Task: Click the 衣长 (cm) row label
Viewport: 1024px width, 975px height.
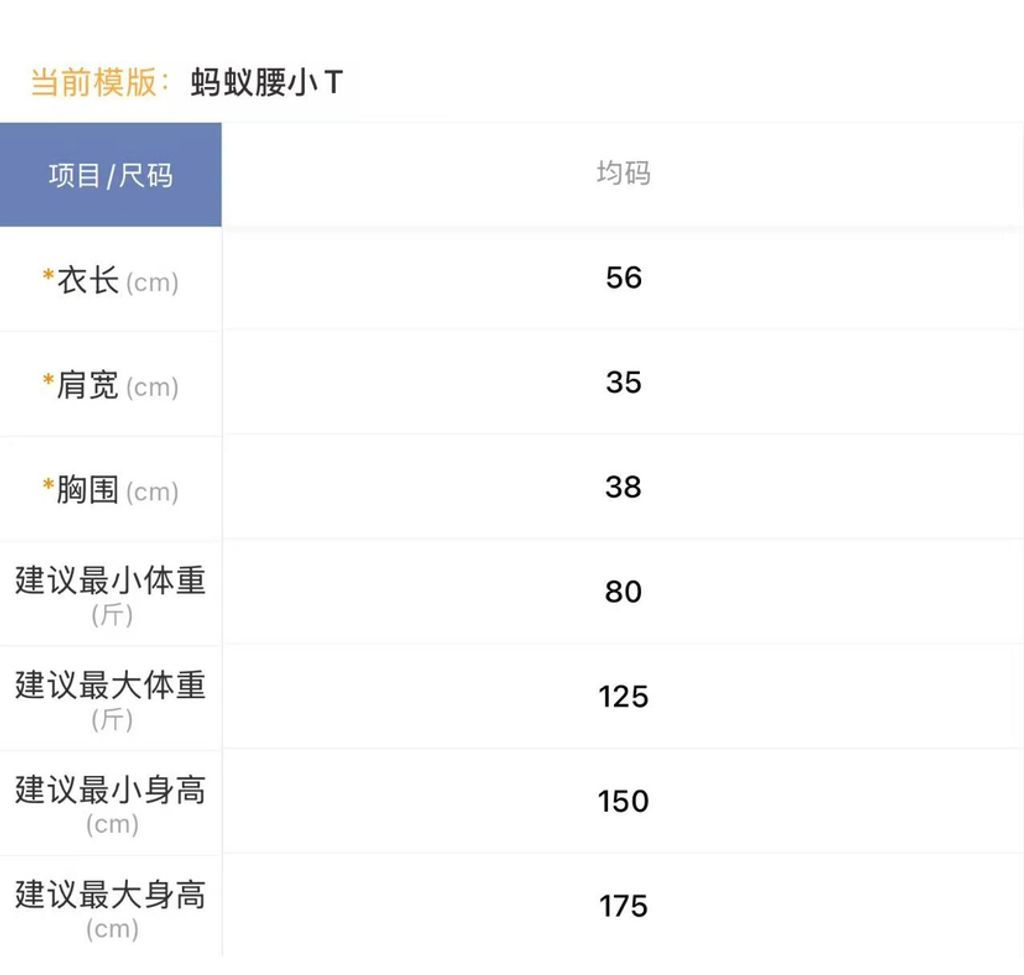Action: pyautogui.click(x=110, y=281)
